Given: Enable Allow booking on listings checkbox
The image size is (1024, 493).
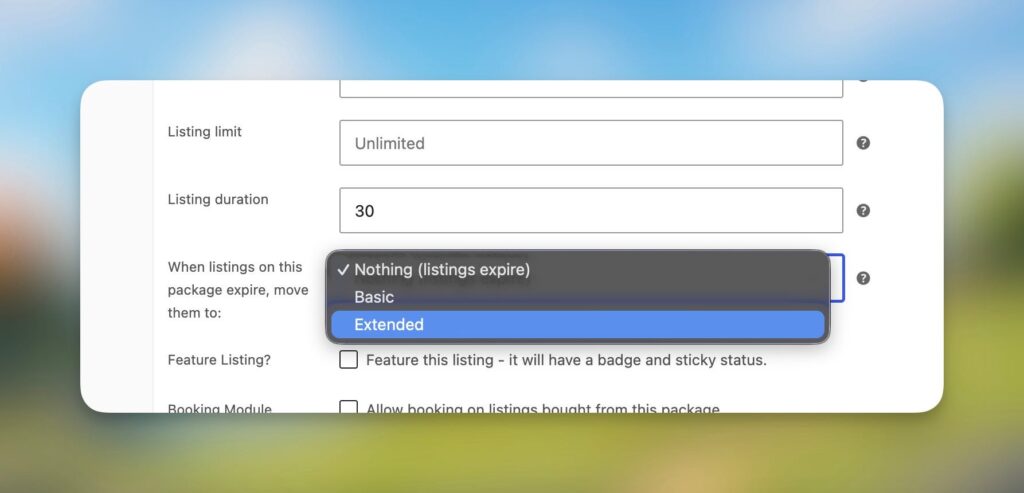Looking at the screenshot, I should point(349,407).
